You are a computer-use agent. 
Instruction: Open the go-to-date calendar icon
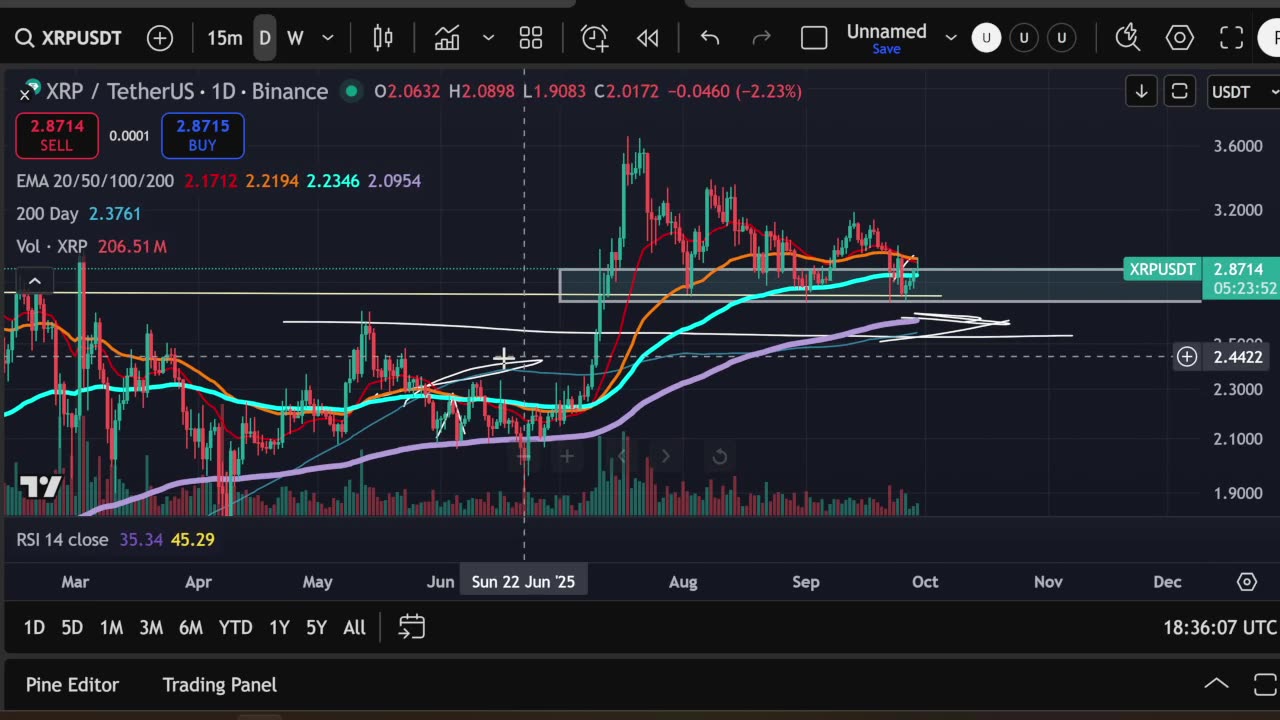tap(412, 628)
